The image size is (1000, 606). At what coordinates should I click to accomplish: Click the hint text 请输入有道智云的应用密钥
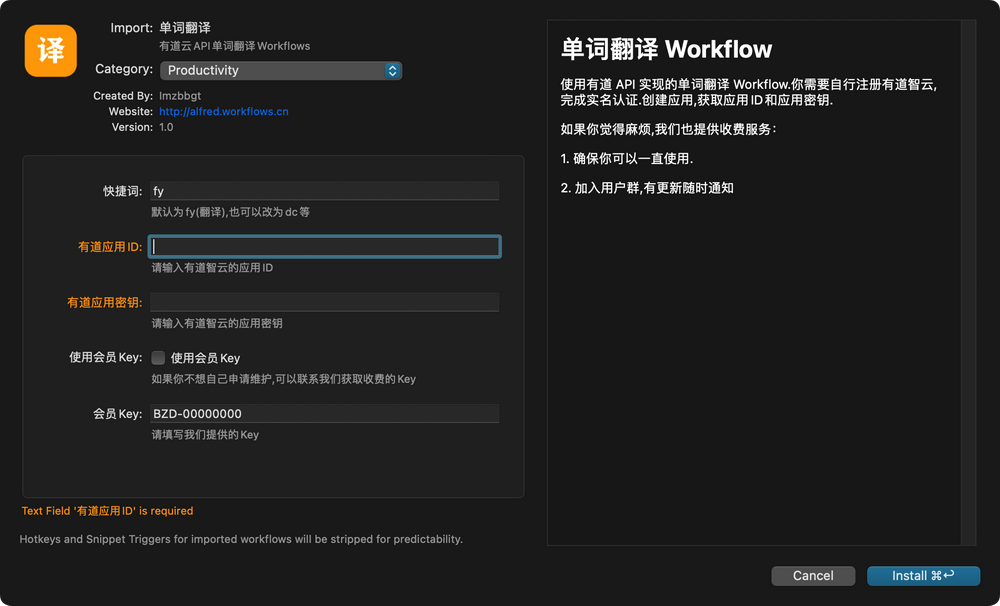[216, 324]
